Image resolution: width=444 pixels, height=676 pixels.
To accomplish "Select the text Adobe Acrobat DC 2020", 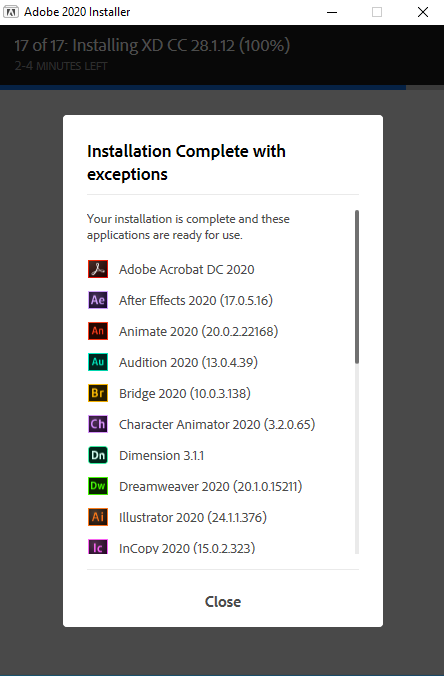I will [187, 269].
